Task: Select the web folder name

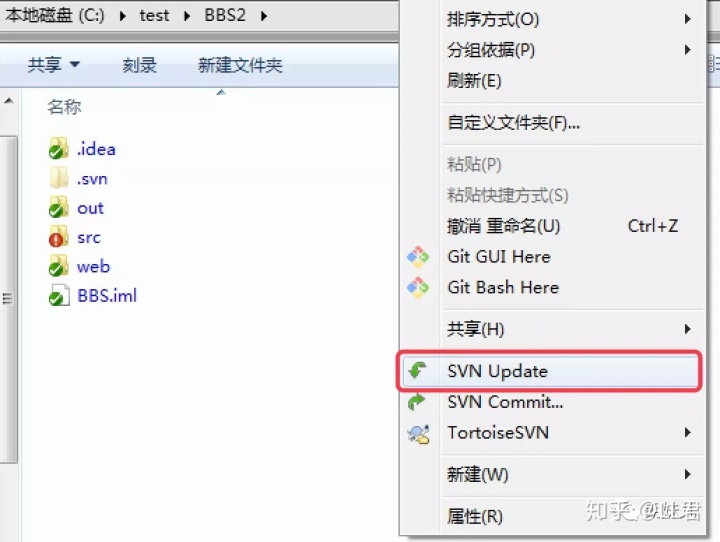Action: (x=93, y=267)
